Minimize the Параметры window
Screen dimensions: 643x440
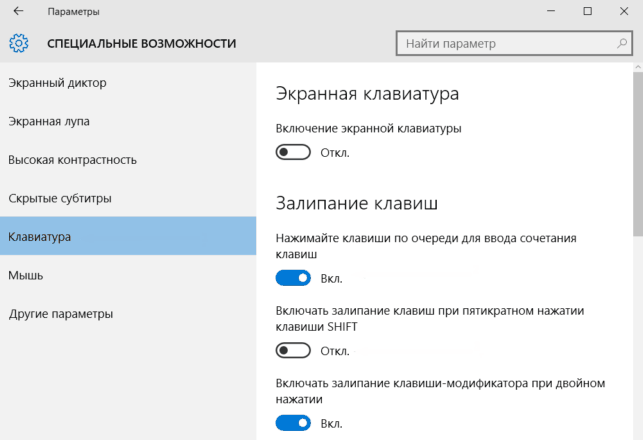click(551, 11)
